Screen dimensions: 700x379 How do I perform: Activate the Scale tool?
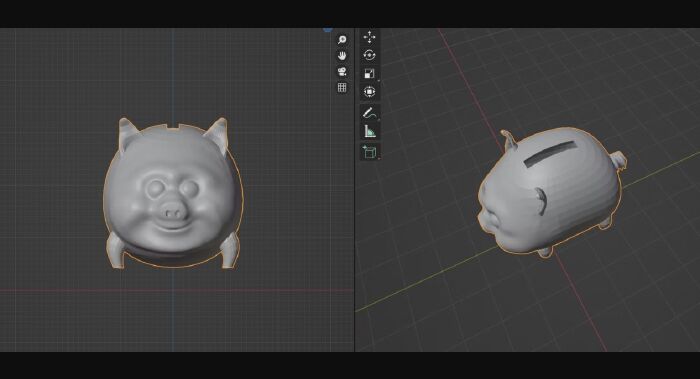tap(370, 74)
